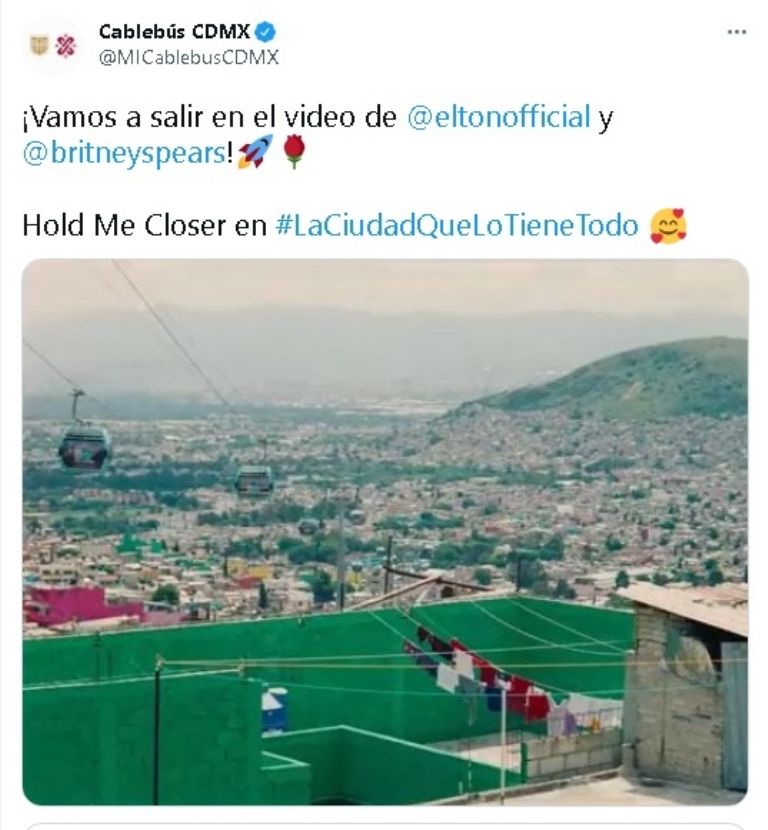
Task: Click the pink emblem in the profile avatar
Action: 66,46
